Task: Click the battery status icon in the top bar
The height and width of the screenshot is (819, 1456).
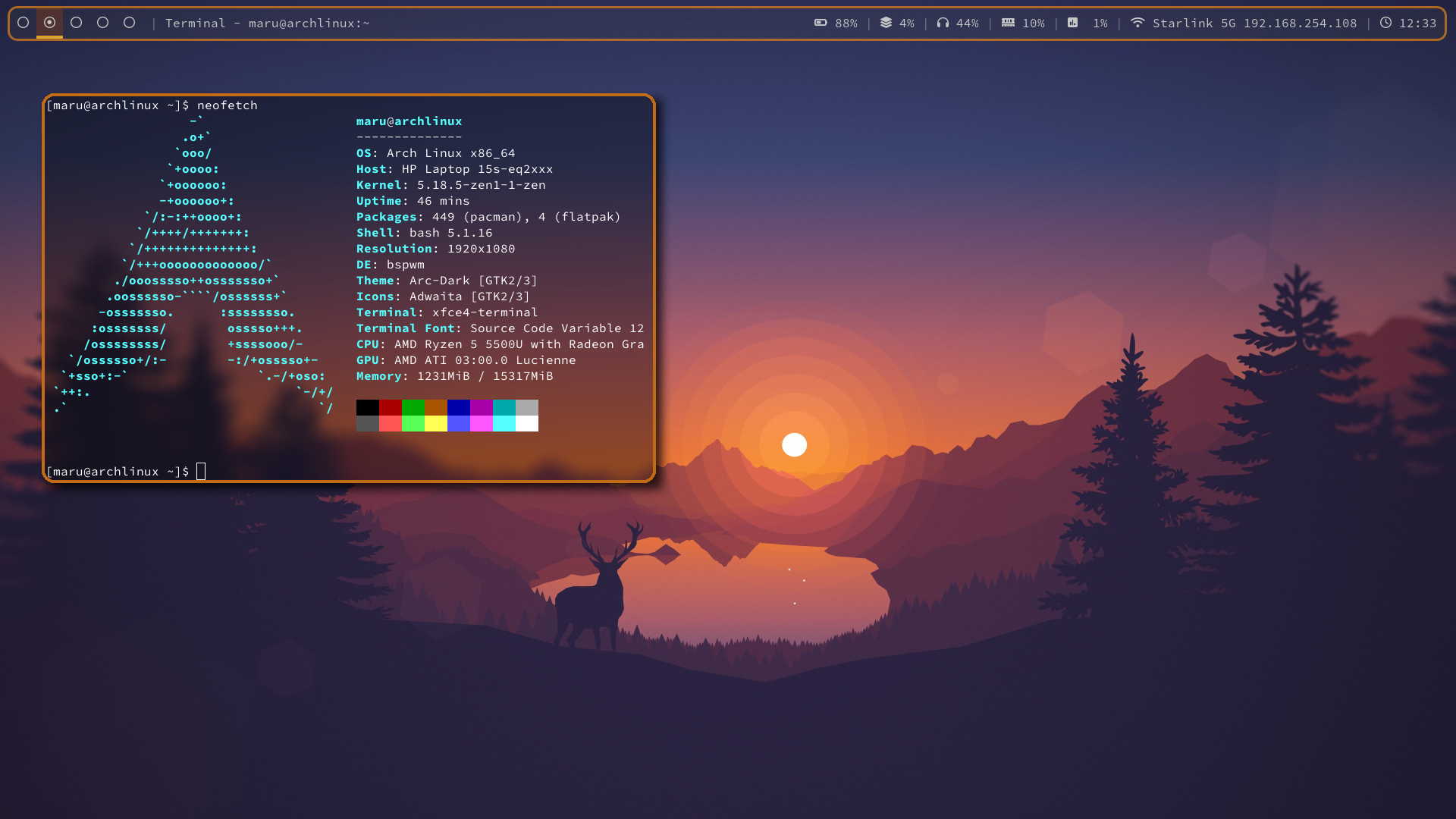Action: [x=820, y=23]
